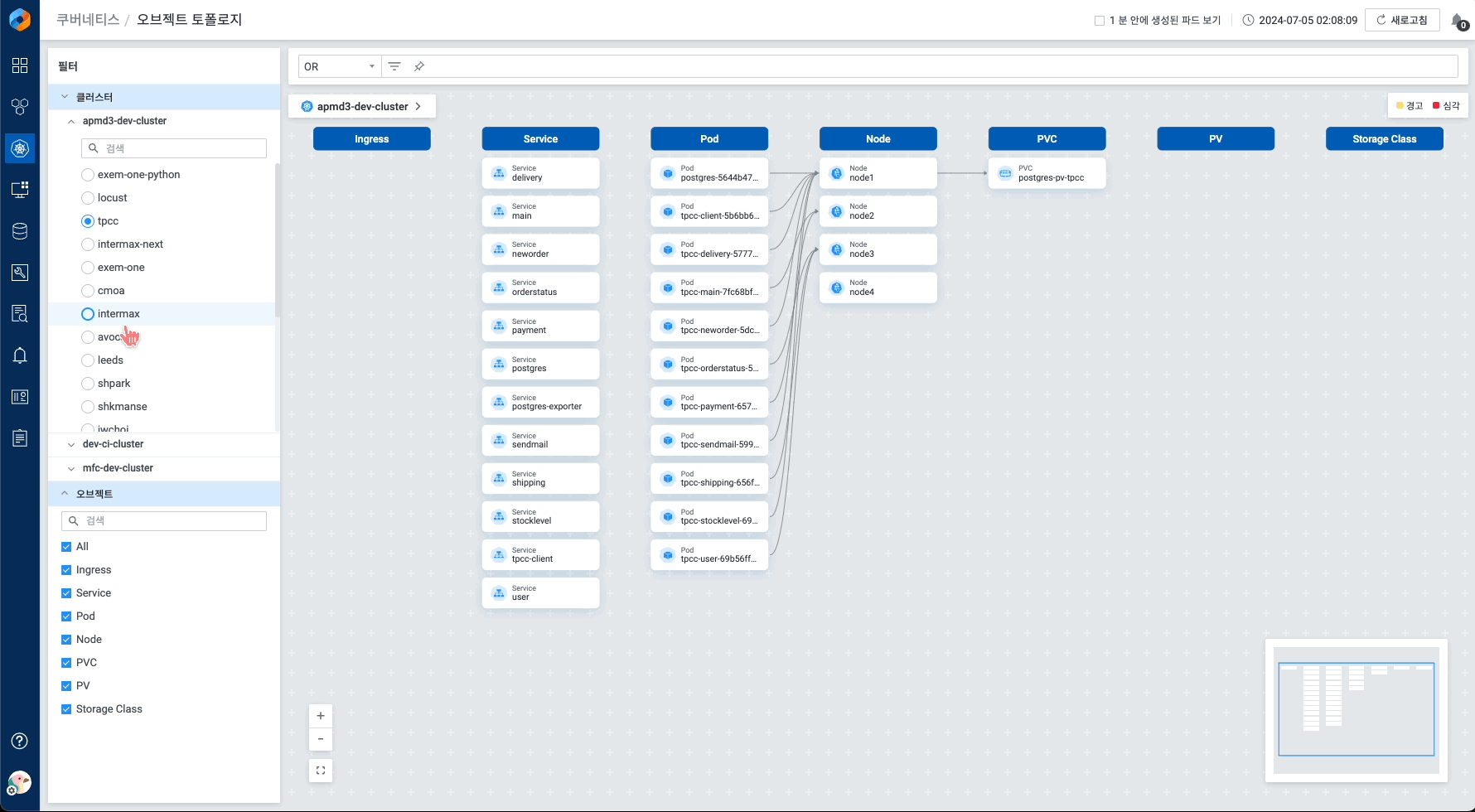This screenshot has height=812, width=1475.
Task: Click the Service column header
Action: [x=540, y=138]
